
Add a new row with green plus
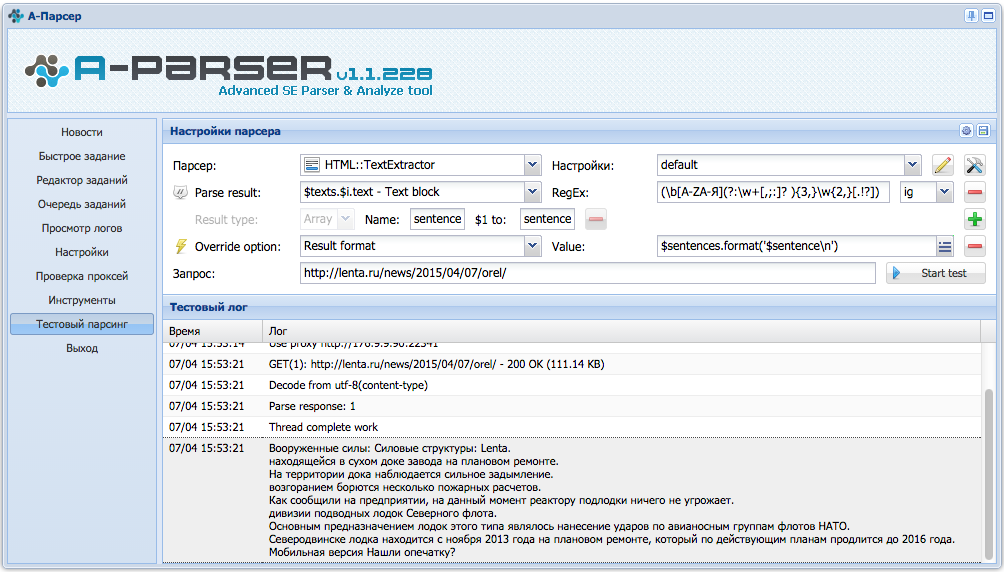click(975, 219)
